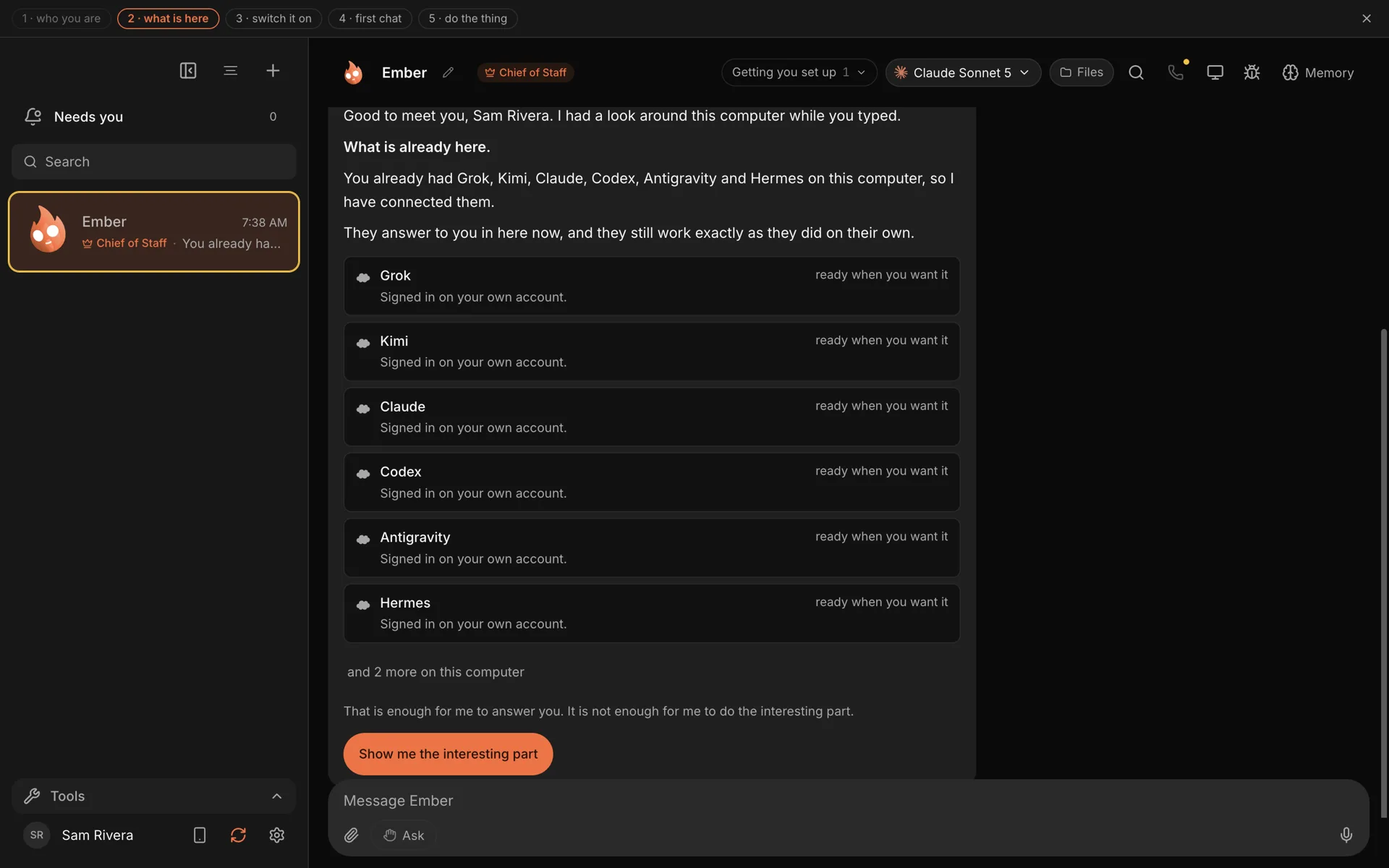The image size is (1389, 868).
Task: Go to step 5 do the thing
Action: 468,18
